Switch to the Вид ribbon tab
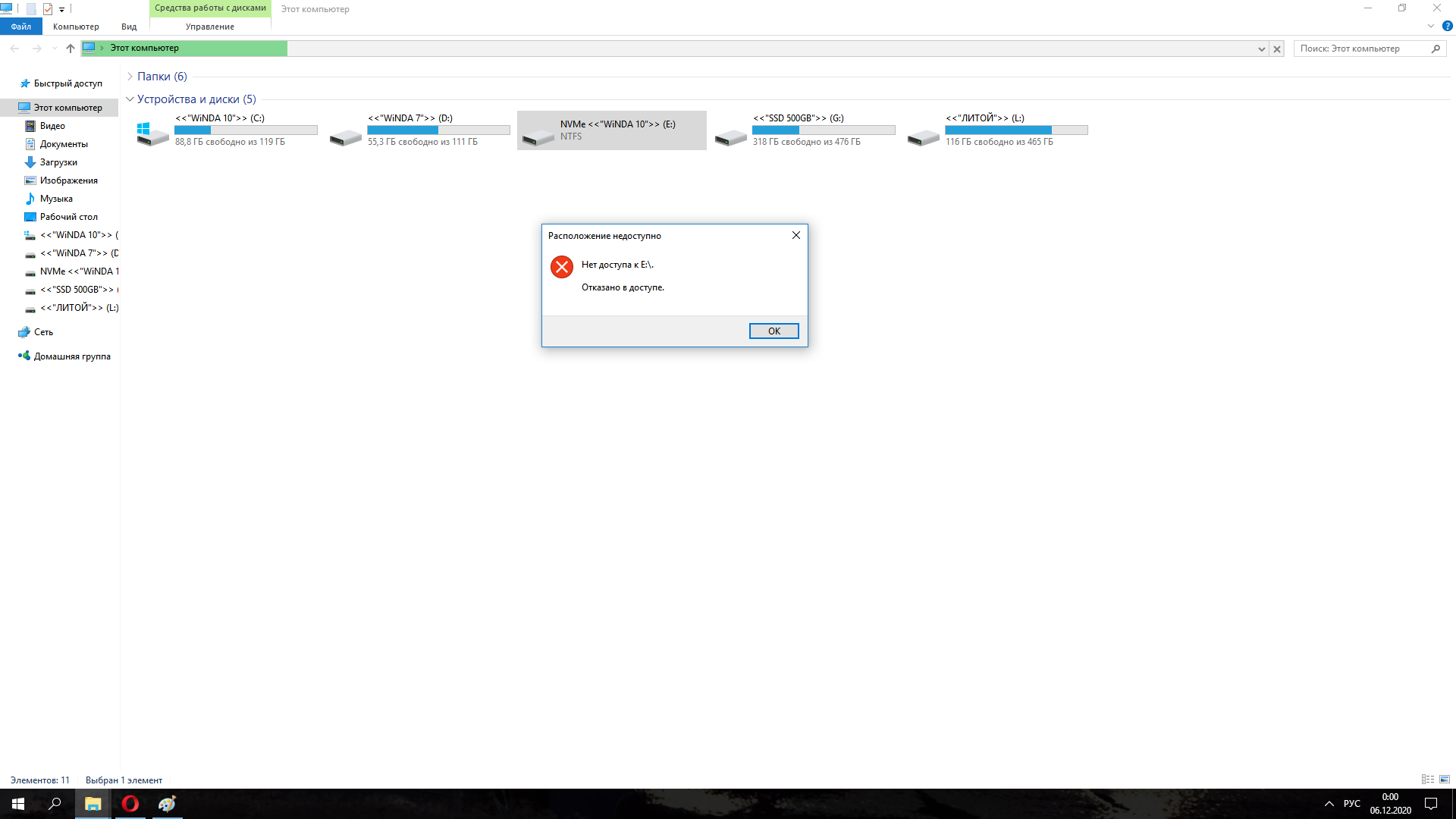This screenshot has width=1456, height=819. pos(129,27)
